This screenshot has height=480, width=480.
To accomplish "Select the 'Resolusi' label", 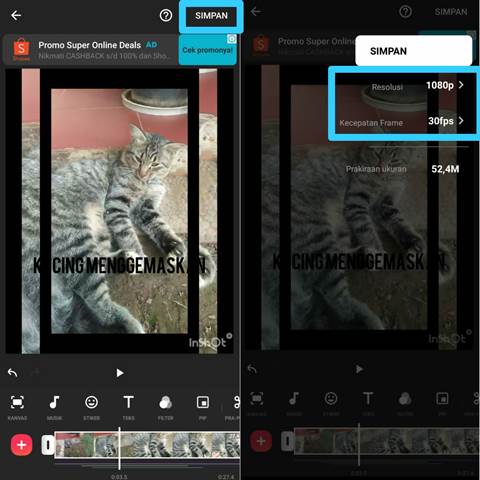I will [x=387, y=87].
